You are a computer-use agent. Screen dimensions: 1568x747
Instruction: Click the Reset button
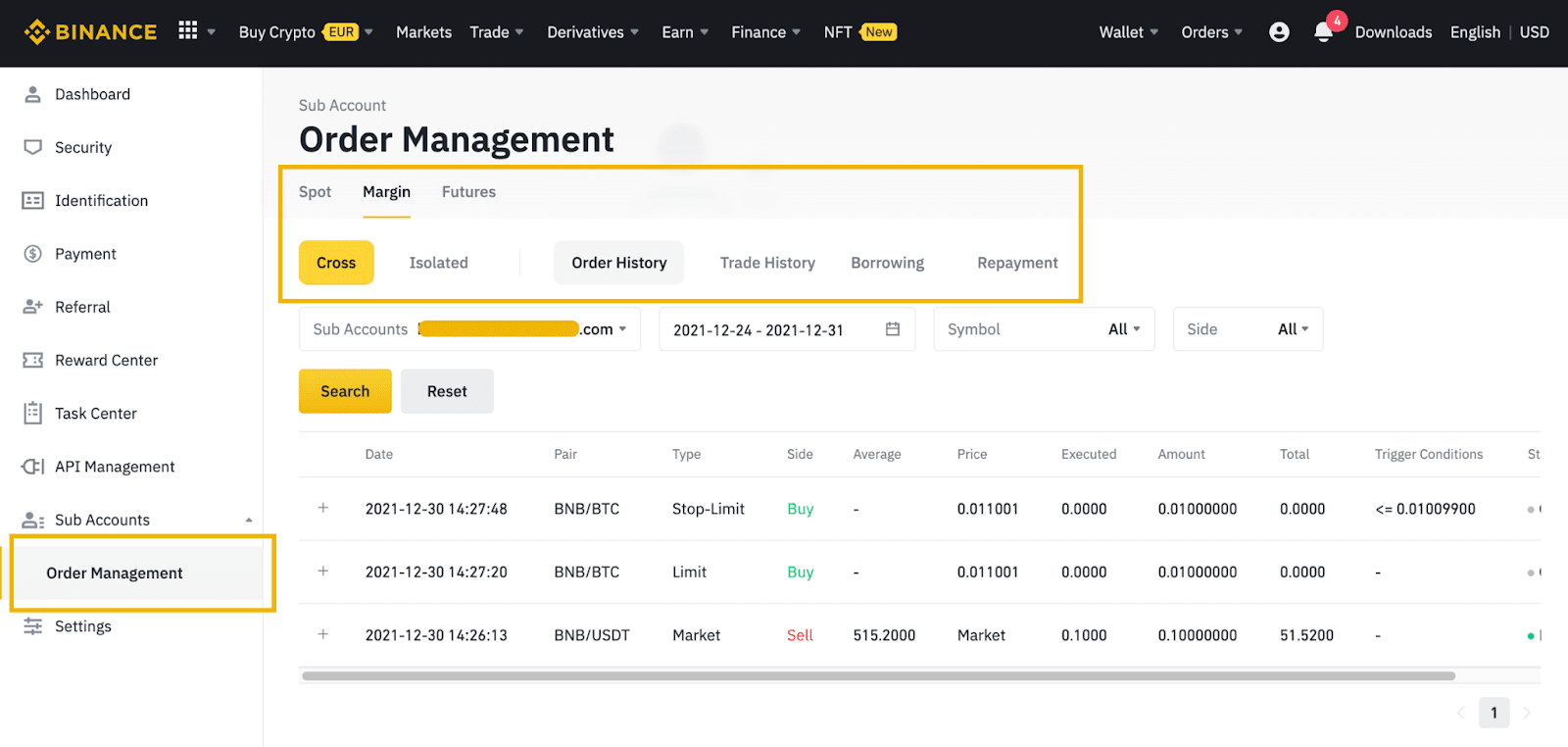point(447,391)
